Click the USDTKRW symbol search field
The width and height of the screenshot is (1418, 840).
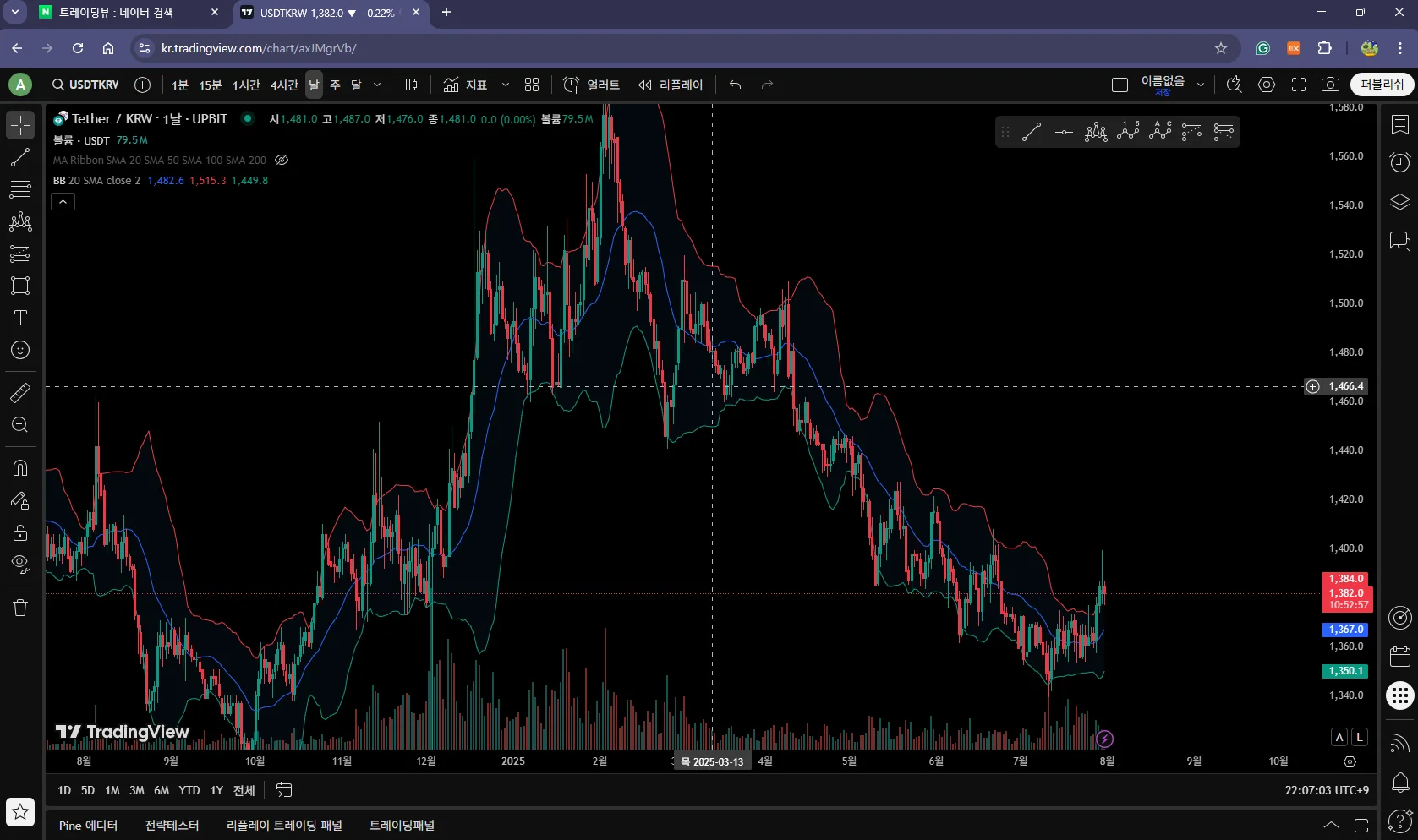[86, 85]
